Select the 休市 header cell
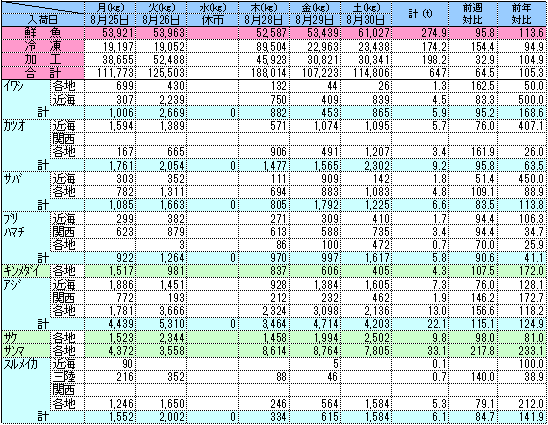 coord(213,20)
